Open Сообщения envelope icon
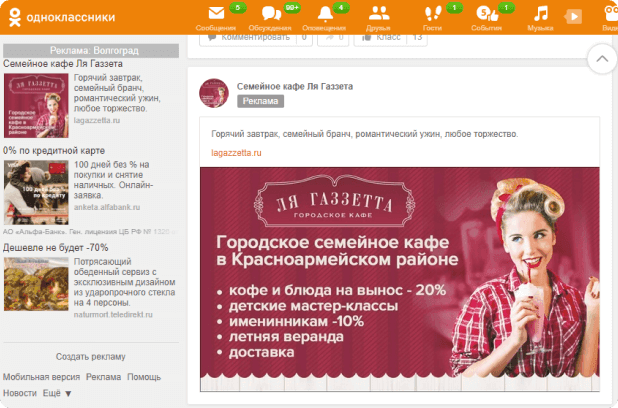Screen dimensions: 618x408 pyautogui.click(x=216, y=13)
